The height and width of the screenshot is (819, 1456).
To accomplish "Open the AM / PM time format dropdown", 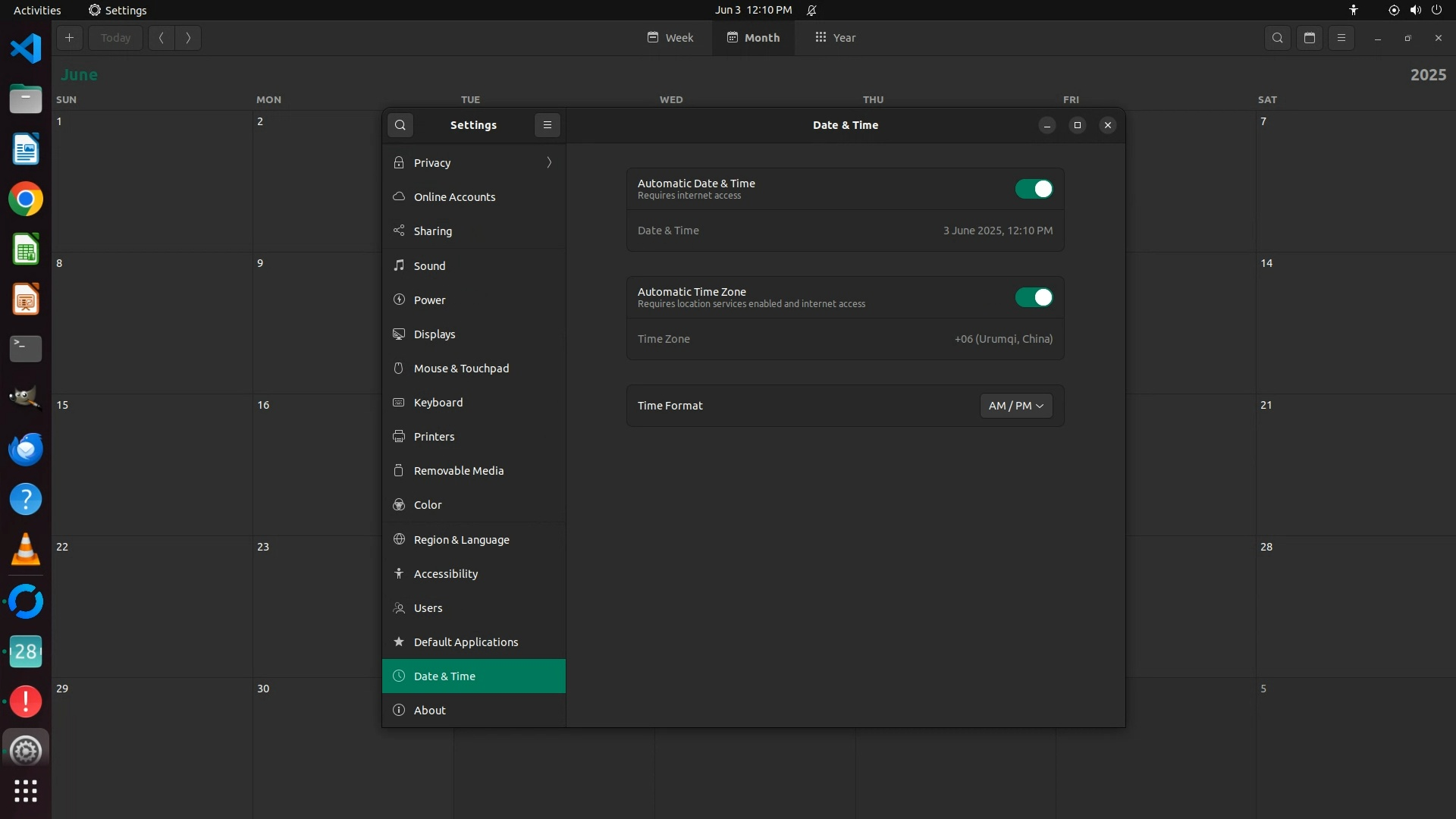I will [1015, 406].
